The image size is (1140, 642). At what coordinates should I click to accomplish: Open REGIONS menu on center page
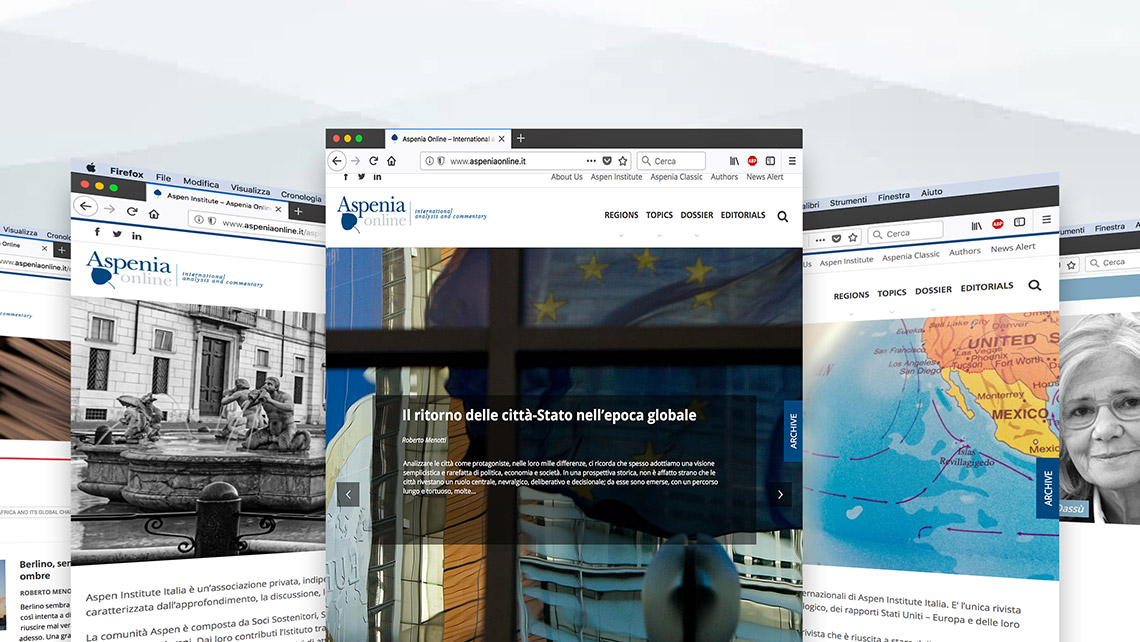(621, 215)
